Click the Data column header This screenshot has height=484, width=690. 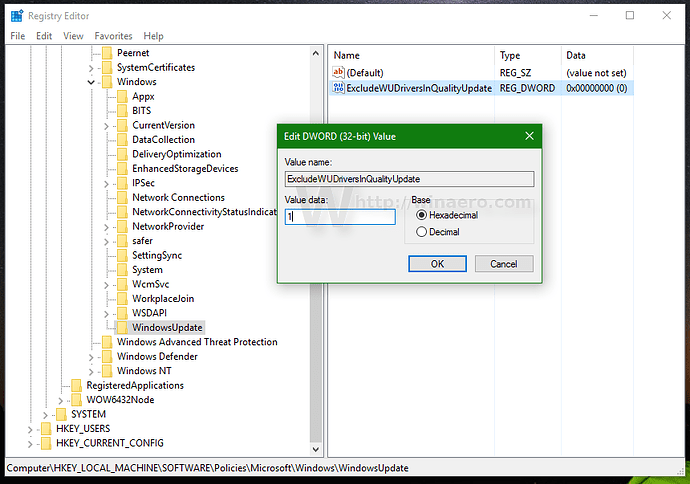click(x=576, y=56)
